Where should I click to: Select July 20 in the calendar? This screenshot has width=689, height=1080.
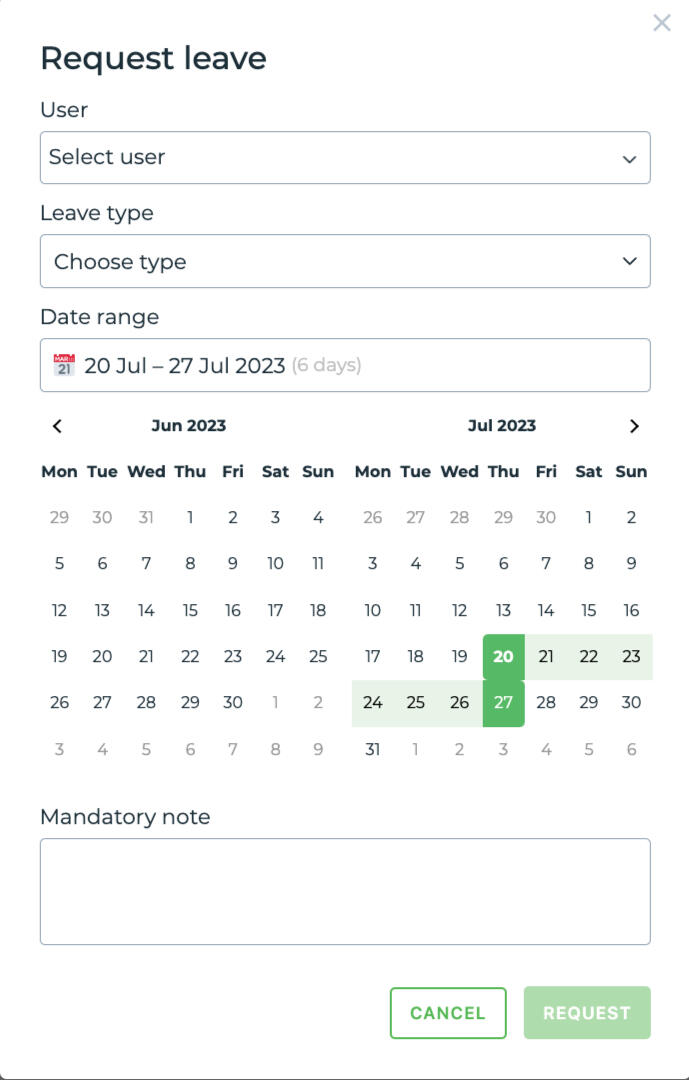coord(503,657)
